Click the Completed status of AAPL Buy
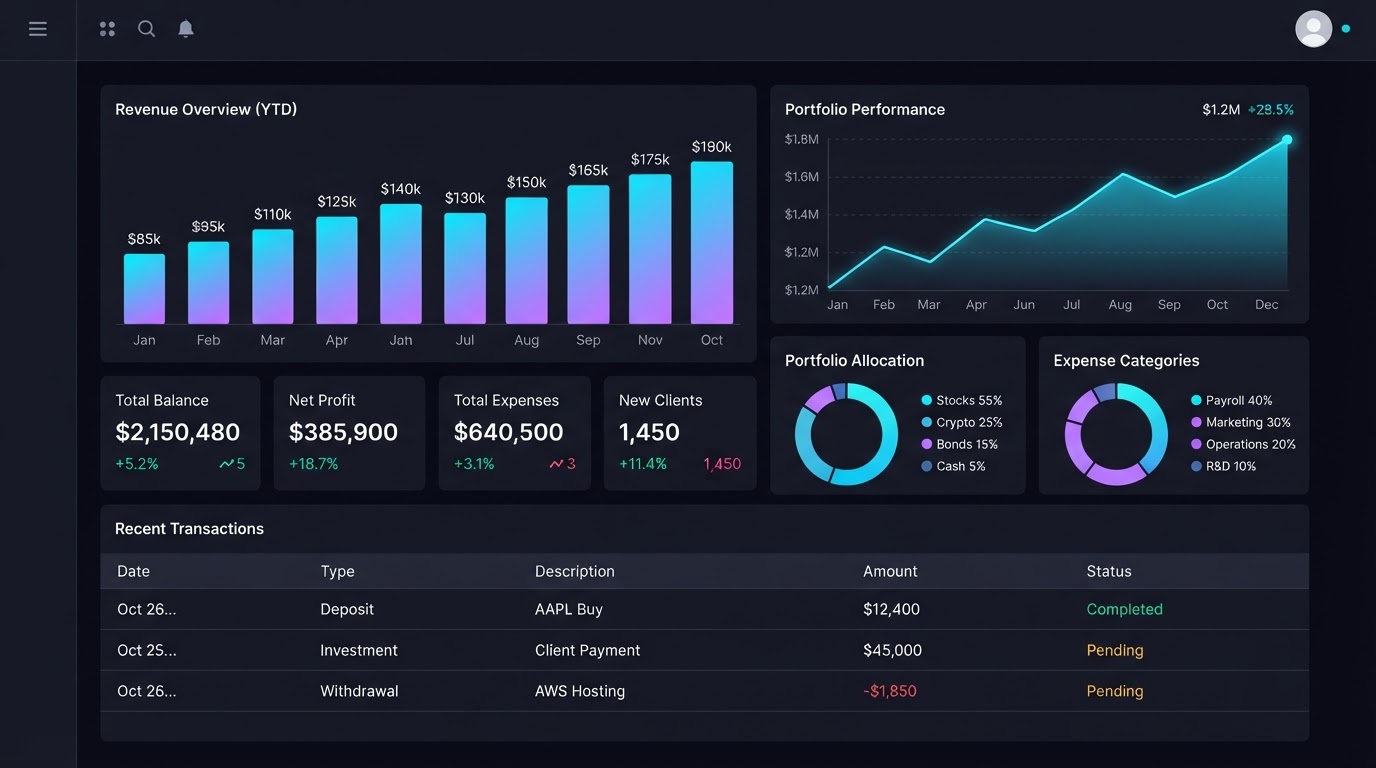This screenshot has height=768, width=1376. pyautogui.click(x=1125, y=609)
